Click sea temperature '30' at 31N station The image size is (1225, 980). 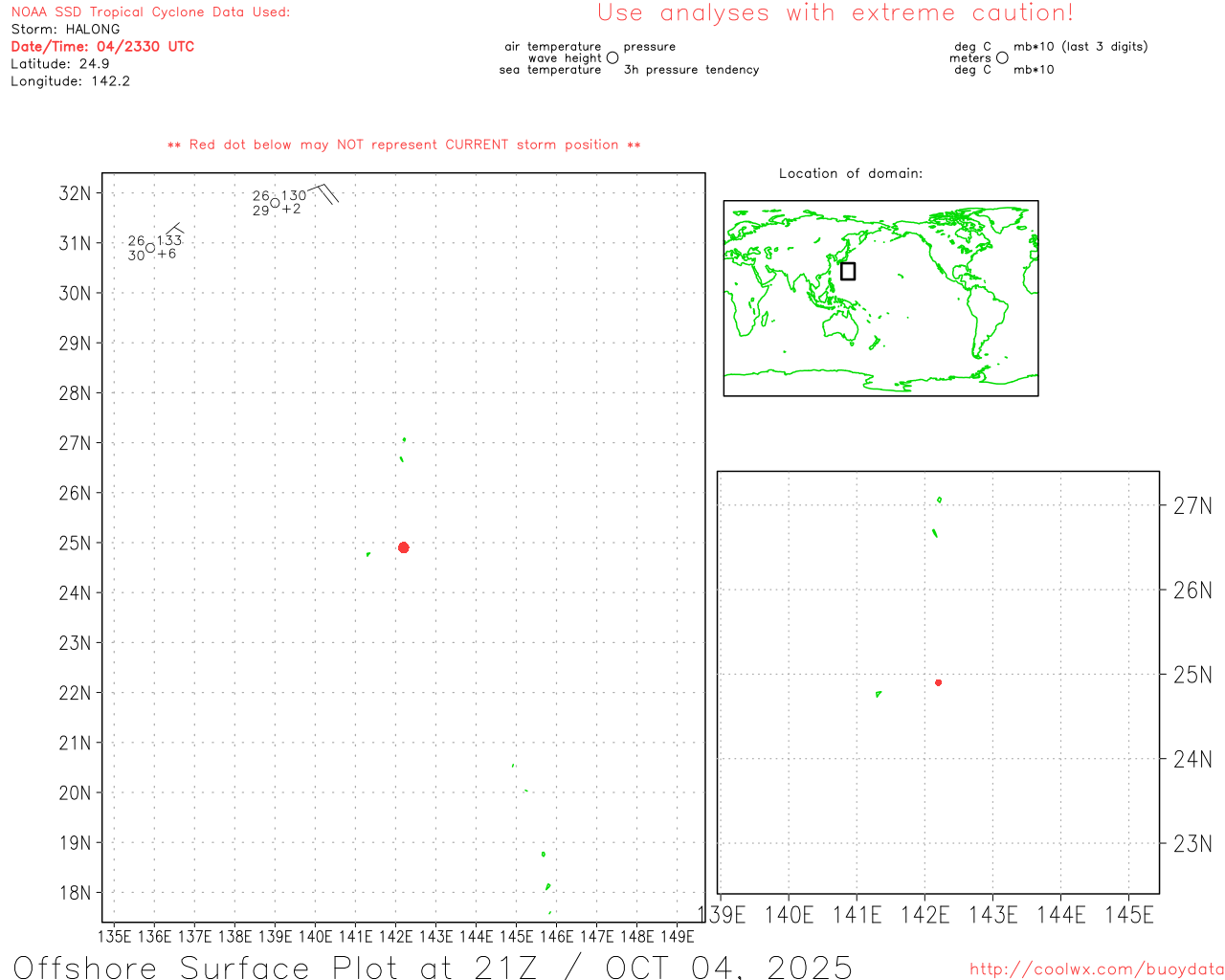point(136,256)
